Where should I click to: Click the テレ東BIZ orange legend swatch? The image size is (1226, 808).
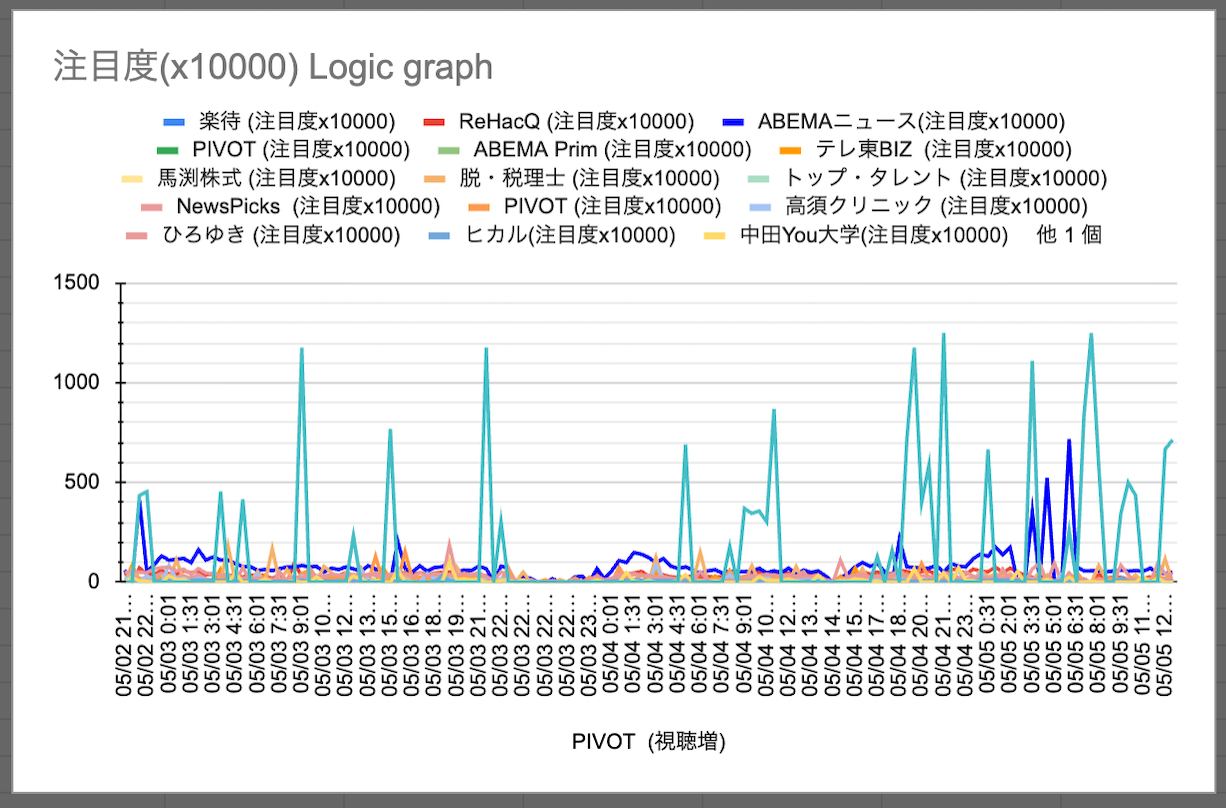point(791,151)
